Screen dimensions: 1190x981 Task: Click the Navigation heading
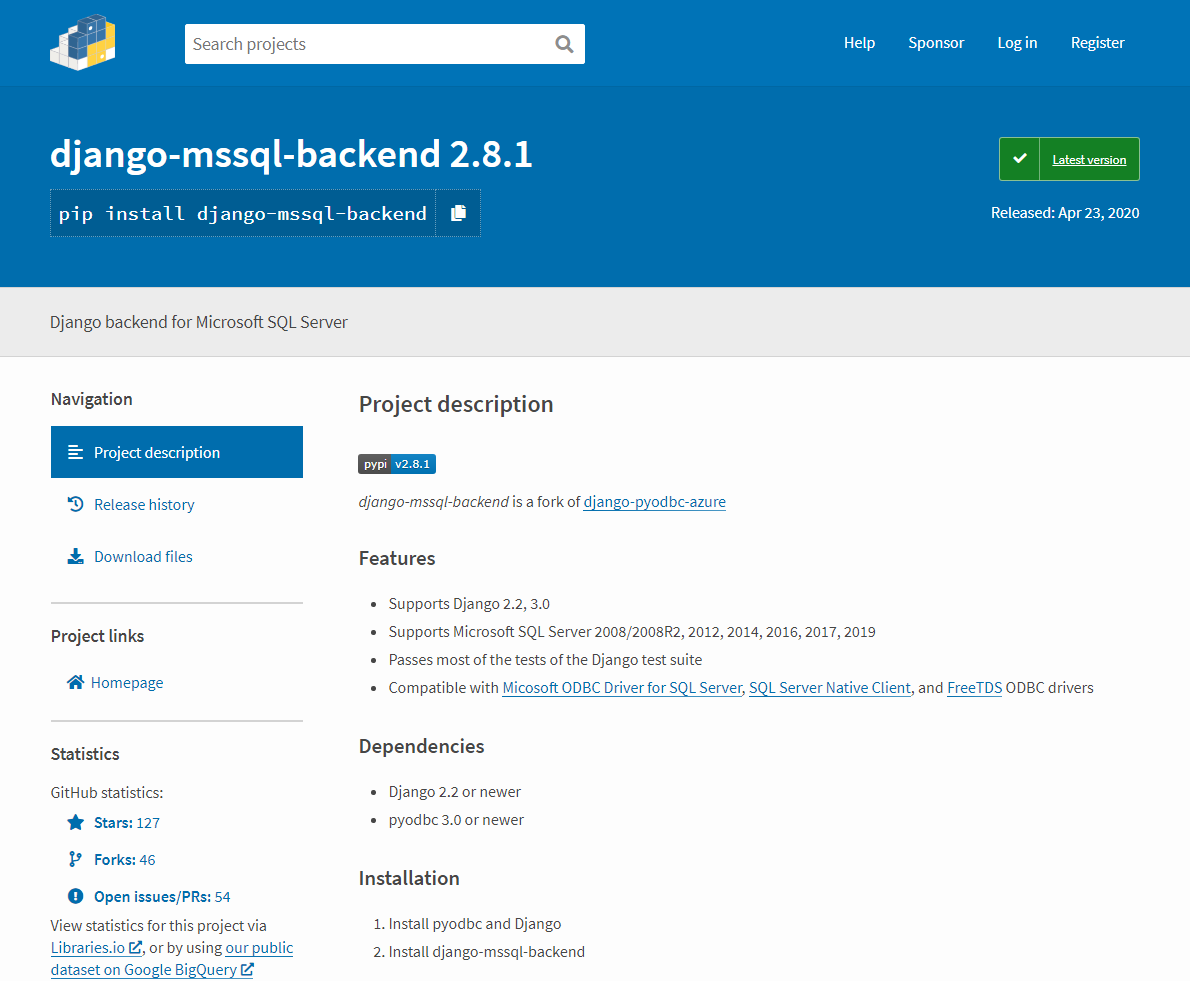coord(91,399)
